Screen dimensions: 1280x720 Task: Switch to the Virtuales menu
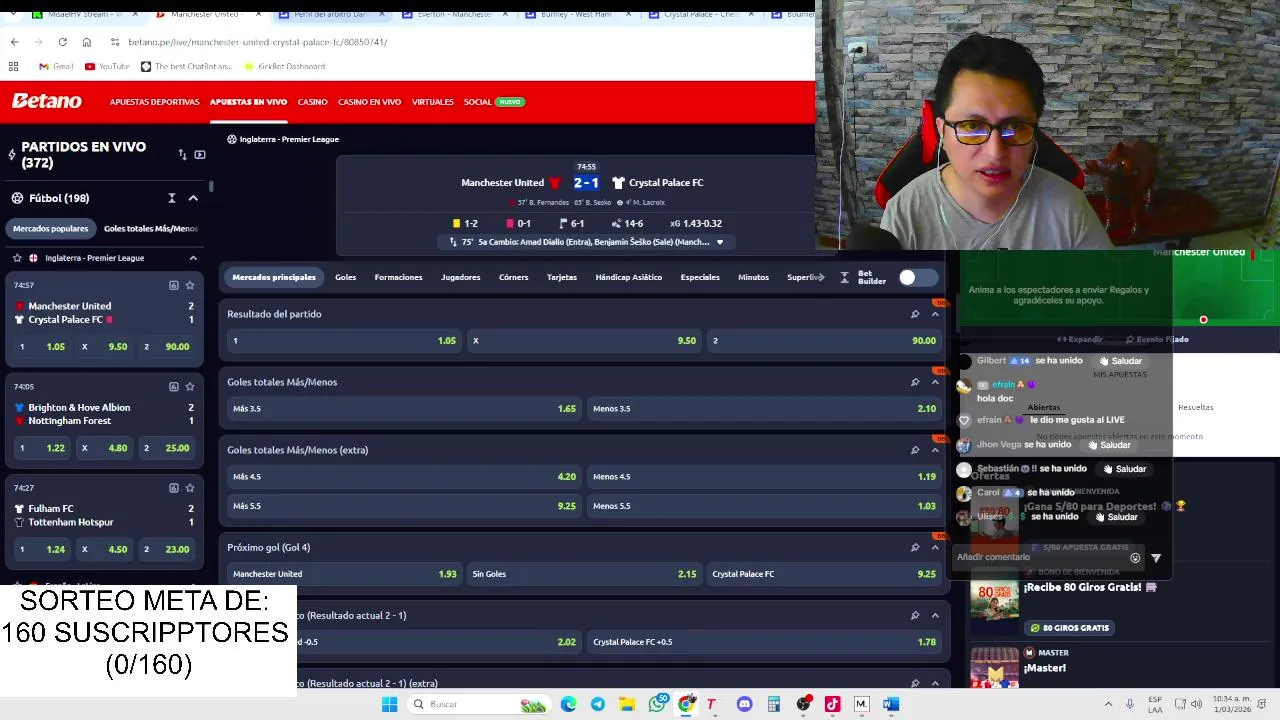[432, 102]
